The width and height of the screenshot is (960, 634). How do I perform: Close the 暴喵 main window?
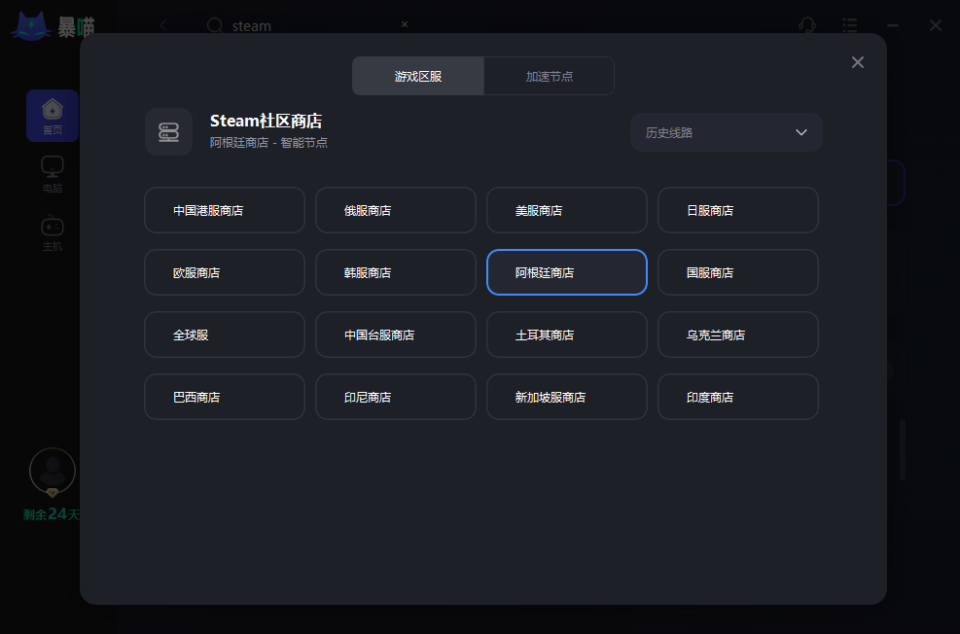point(935,25)
